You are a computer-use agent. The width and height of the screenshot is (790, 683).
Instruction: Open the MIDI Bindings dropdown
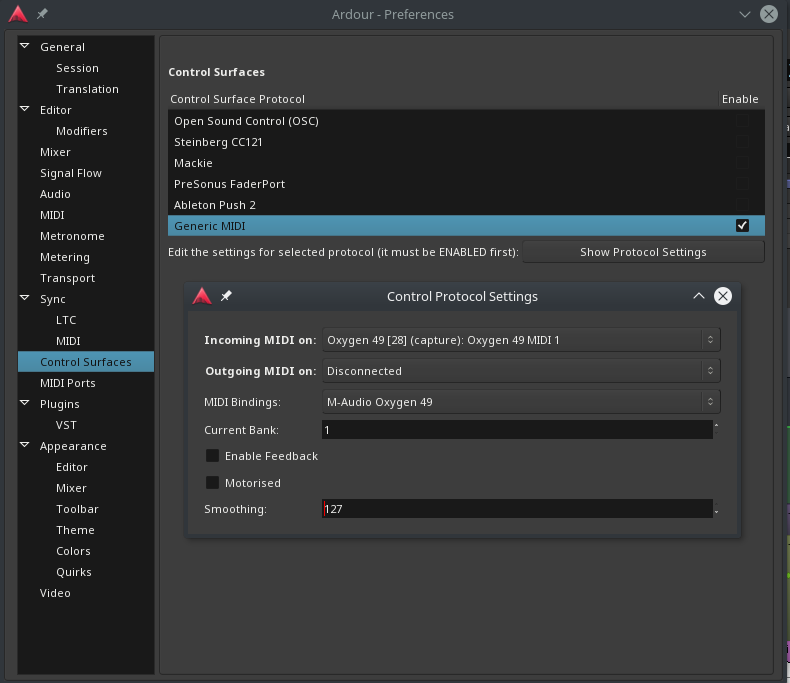tap(521, 402)
